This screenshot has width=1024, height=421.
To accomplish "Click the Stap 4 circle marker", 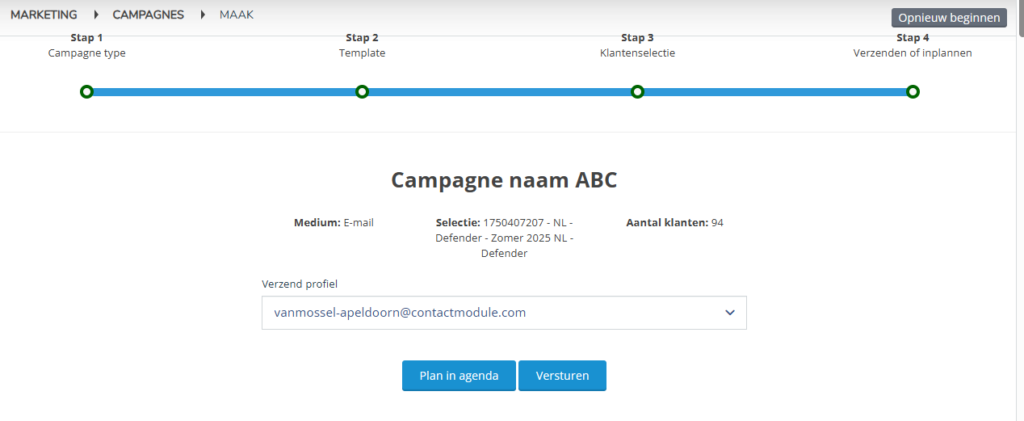I will [913, 92].
